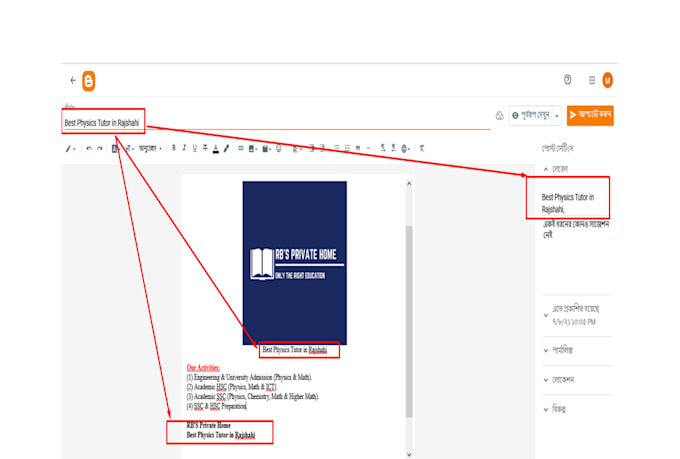Expand the বিকল্প options section

click(546, 409)
